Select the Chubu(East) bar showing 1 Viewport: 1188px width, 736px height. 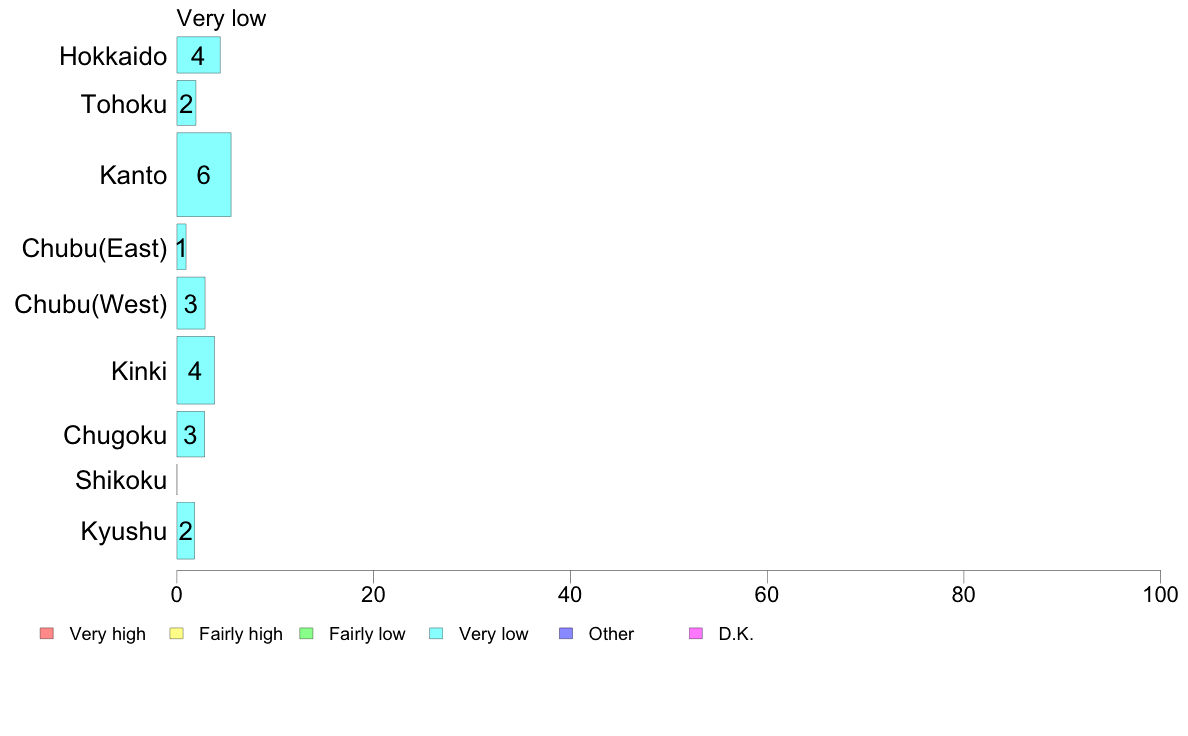coord(181,247)
